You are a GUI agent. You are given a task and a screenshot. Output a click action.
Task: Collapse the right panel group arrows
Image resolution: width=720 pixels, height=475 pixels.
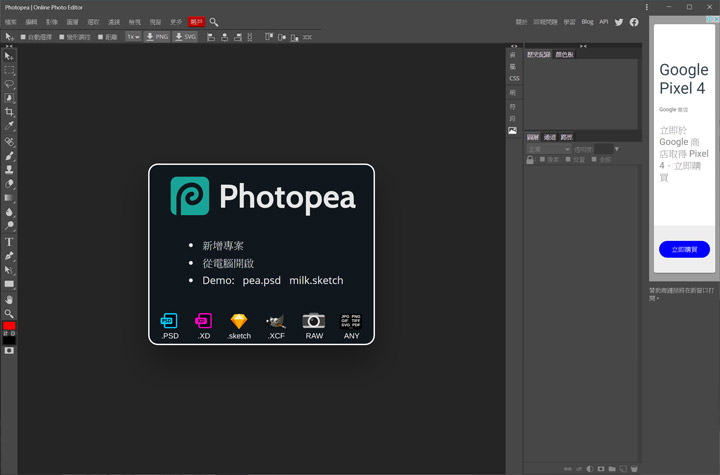coord(583,46)
